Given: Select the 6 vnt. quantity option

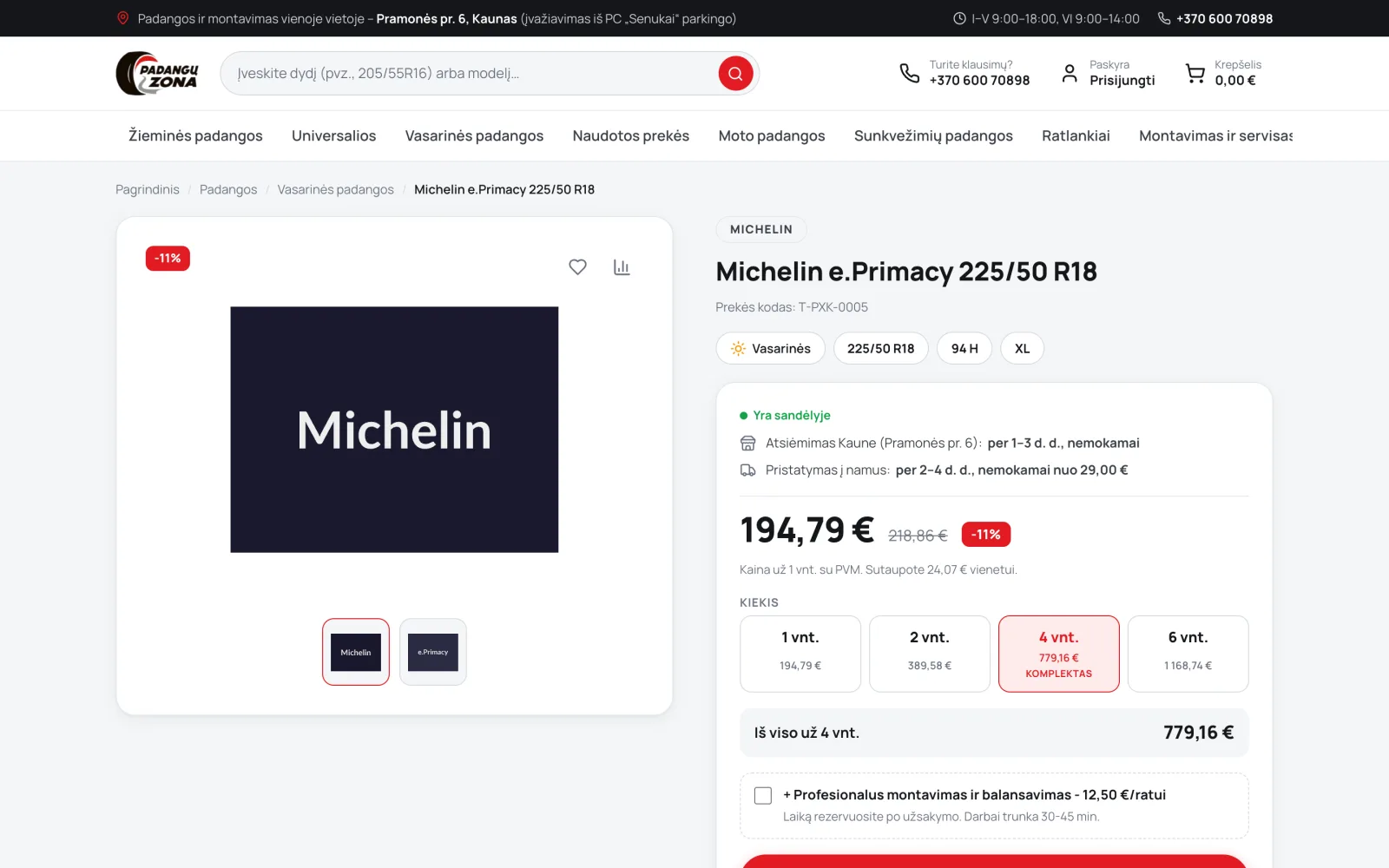Looking at the screenshot, I should coord(1188,654).
